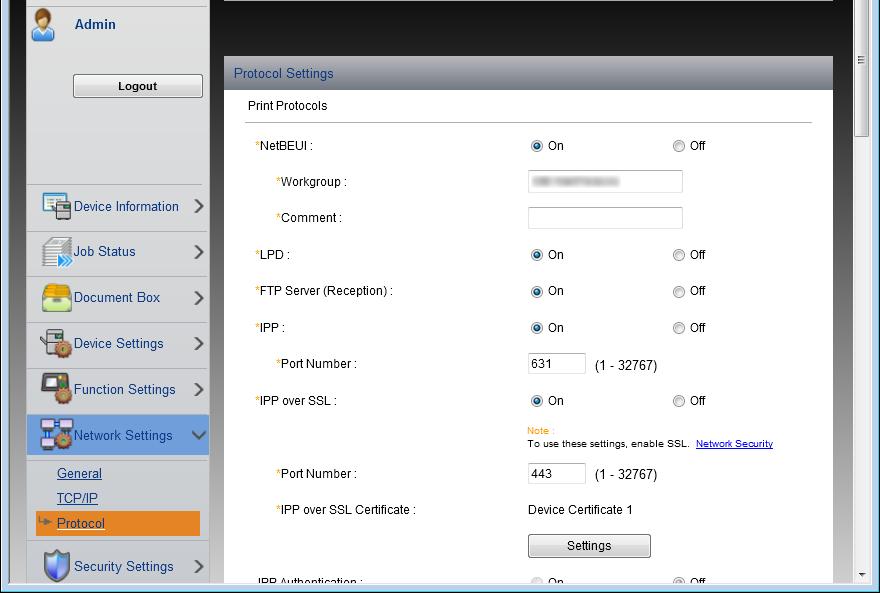Enable FTP Server (Reception)
Image resolution: width=880 pixels, height=593 pixels.
coord(537,291)
